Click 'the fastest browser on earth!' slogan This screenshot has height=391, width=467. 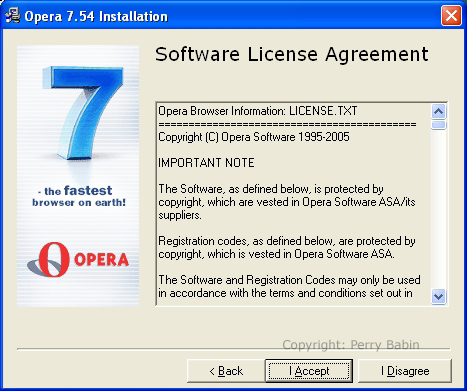point(79,196)
